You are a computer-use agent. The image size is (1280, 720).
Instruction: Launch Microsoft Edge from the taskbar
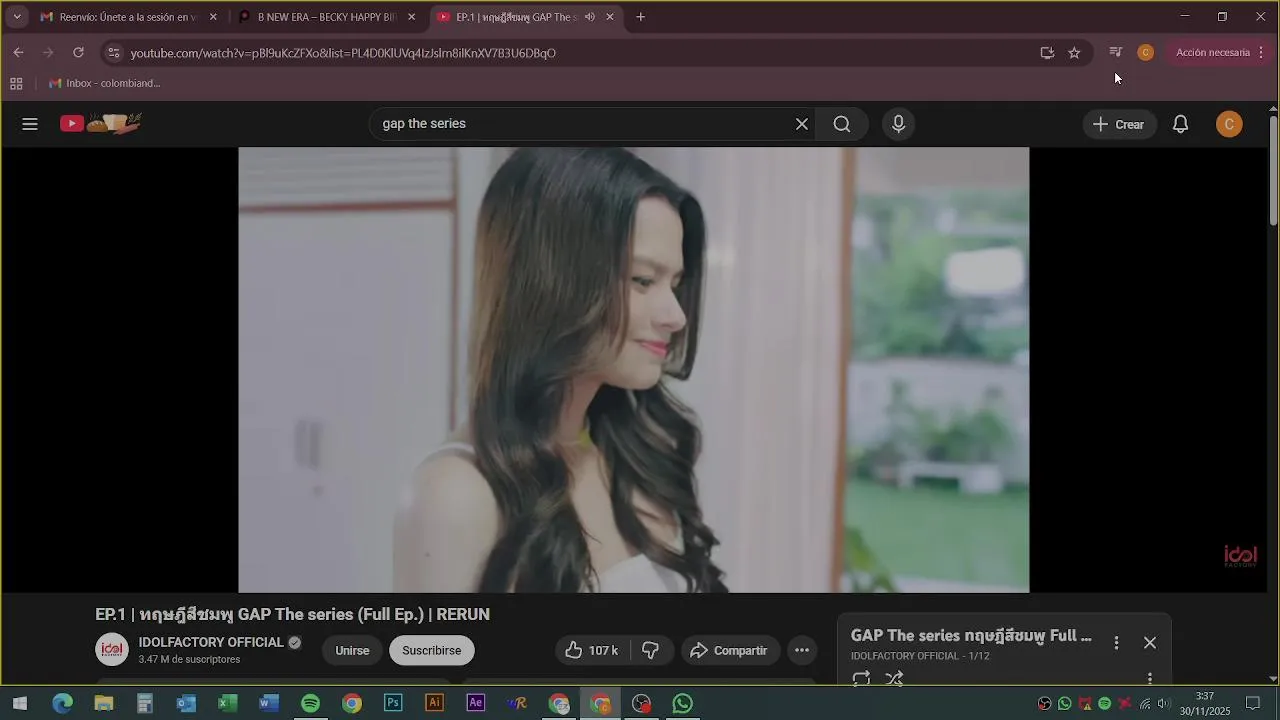(62, 704)
